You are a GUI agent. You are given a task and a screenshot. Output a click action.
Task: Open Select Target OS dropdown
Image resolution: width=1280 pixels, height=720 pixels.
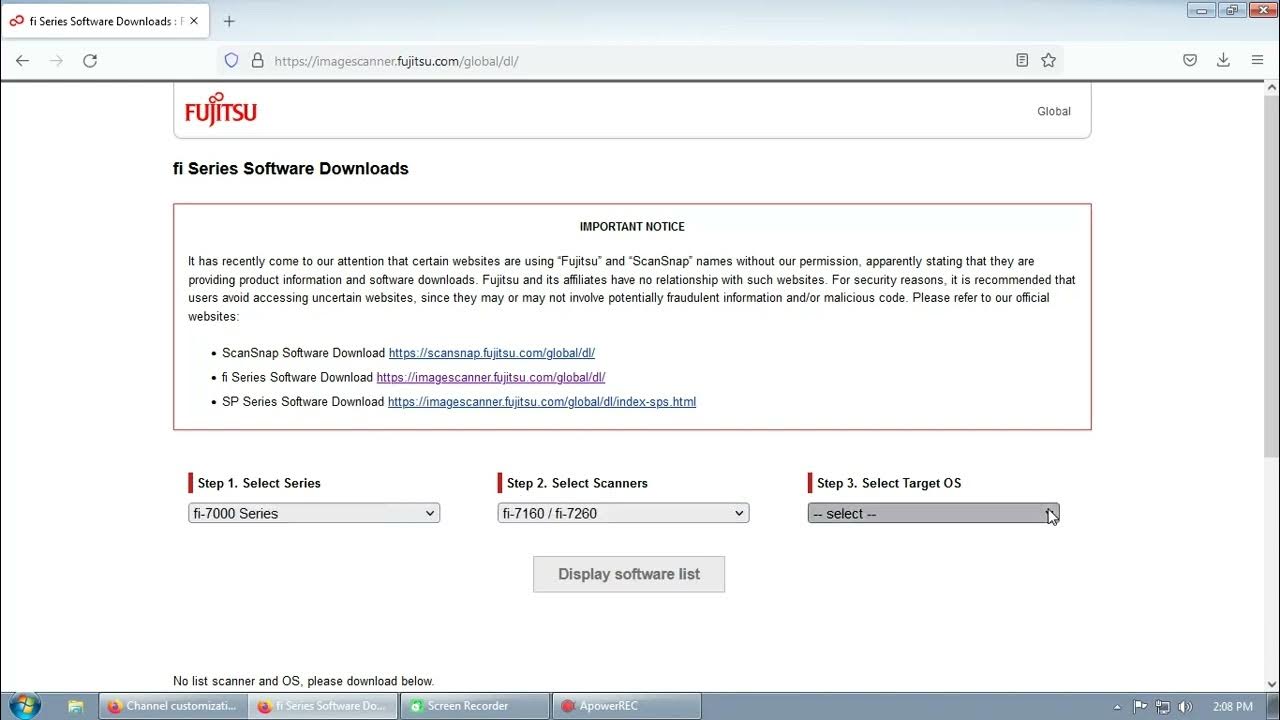[933, 513]
